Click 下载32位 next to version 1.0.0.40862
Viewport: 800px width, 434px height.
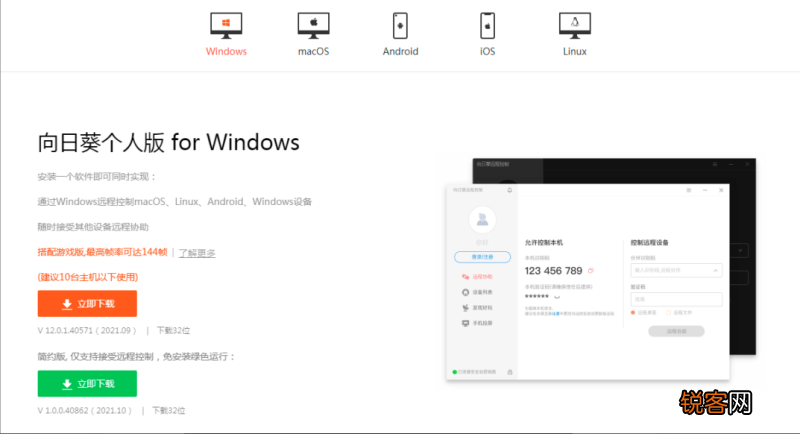169,411
